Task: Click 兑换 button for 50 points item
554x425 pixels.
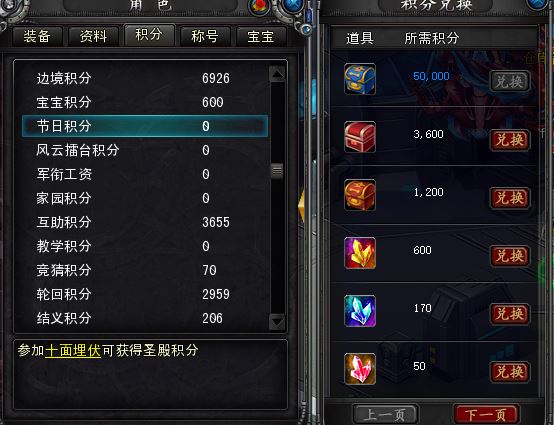Action: pyautogui.click(x=509, y=372)
